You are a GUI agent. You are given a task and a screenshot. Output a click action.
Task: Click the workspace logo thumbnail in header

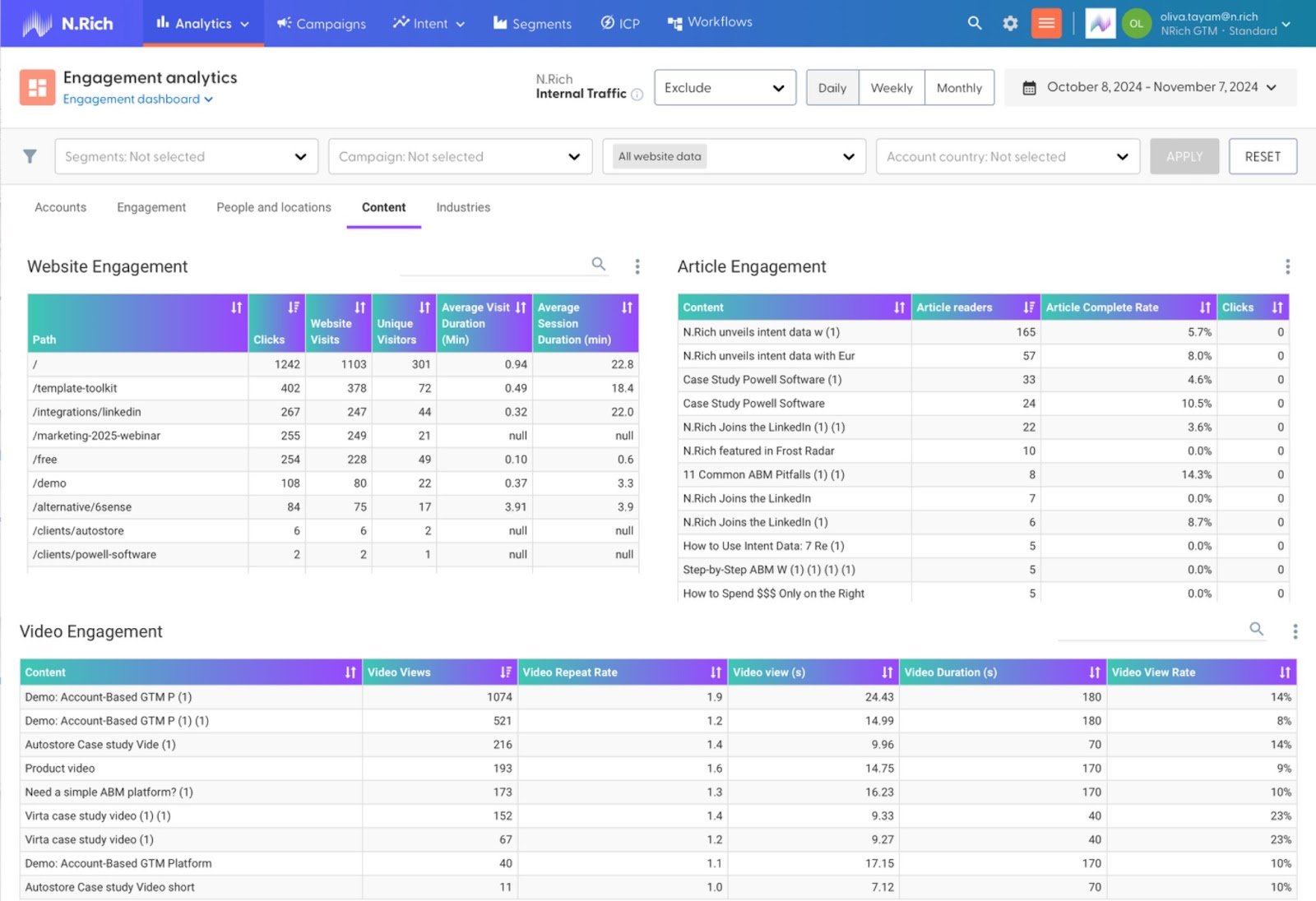tap(1101, 23)
